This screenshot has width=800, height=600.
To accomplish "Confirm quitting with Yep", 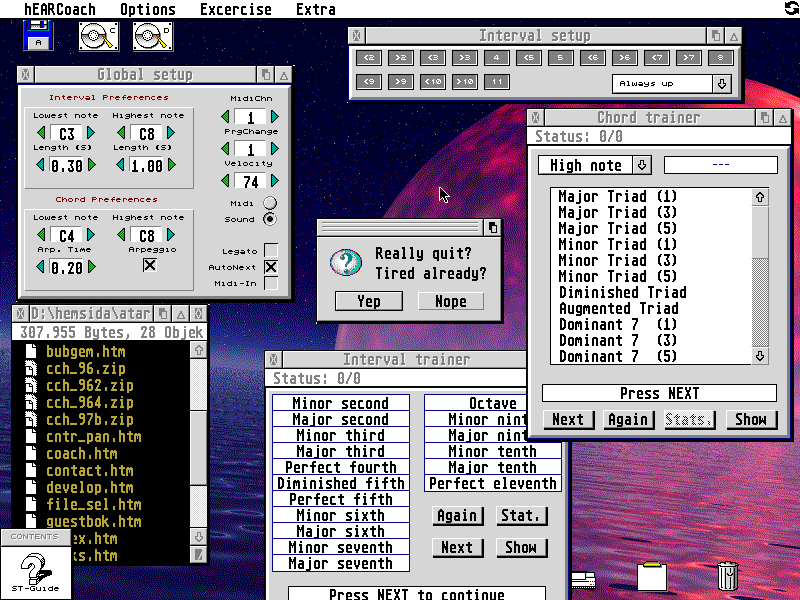I will pos(369,301).
